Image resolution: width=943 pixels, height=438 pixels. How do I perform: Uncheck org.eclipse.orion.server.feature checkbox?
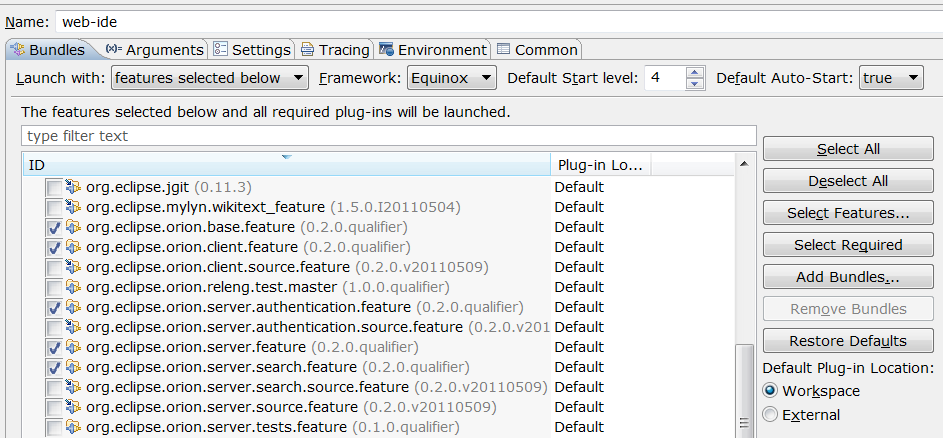point(54,347)
